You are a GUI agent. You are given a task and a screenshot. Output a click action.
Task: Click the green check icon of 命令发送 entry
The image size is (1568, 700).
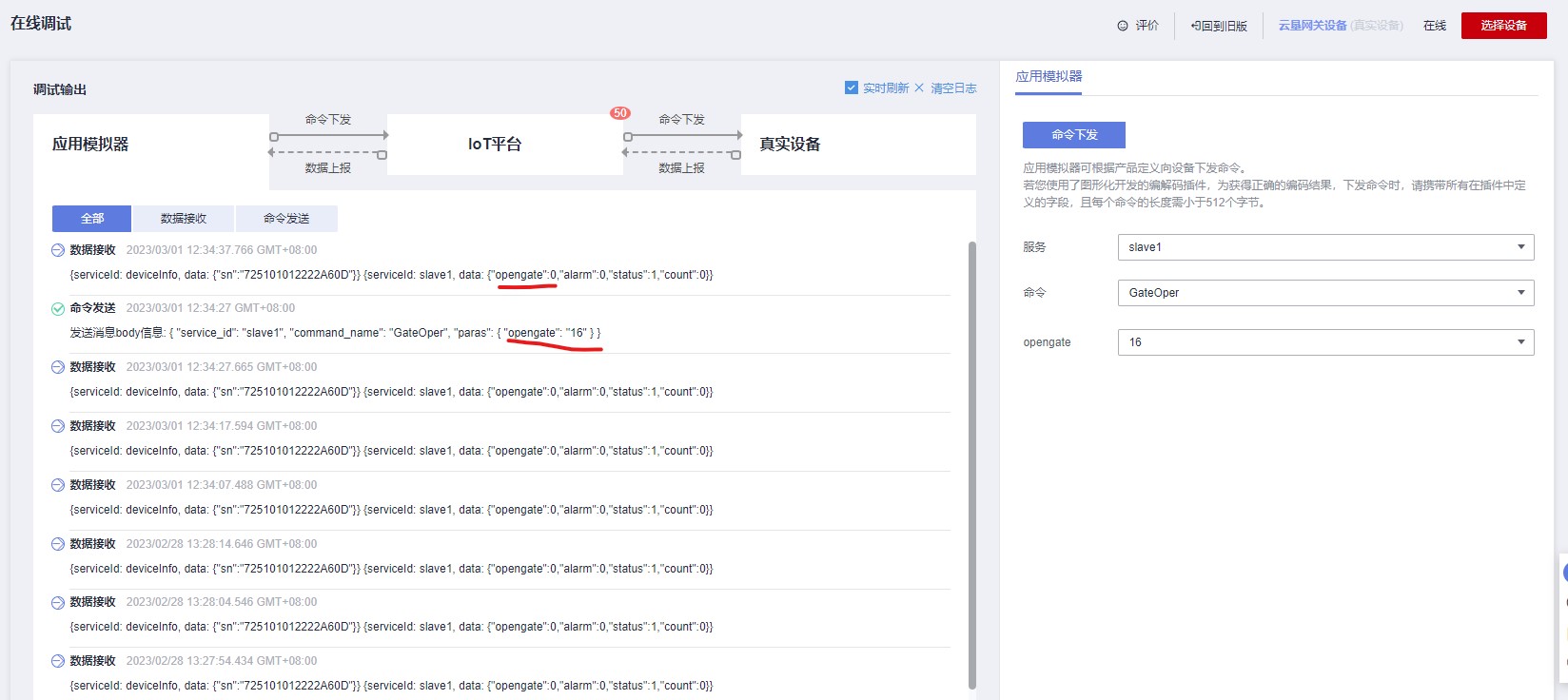click(x=58, y=308)
